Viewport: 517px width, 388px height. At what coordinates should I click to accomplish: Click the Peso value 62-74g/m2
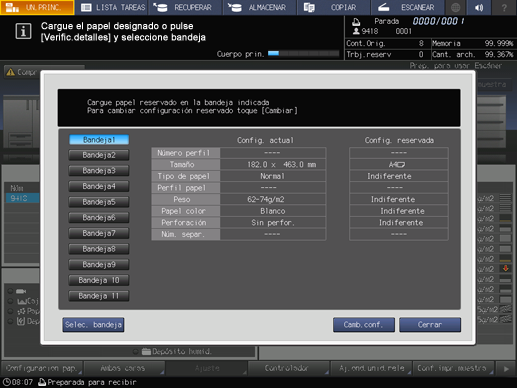point(273,199)
